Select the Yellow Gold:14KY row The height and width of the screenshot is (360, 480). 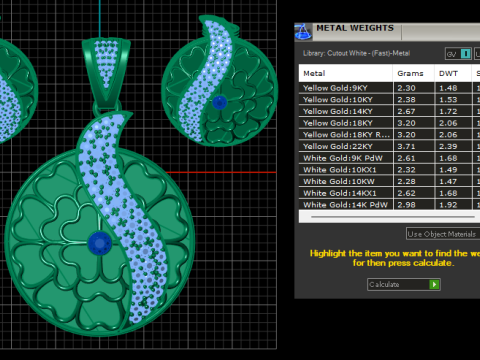point(389,111)
